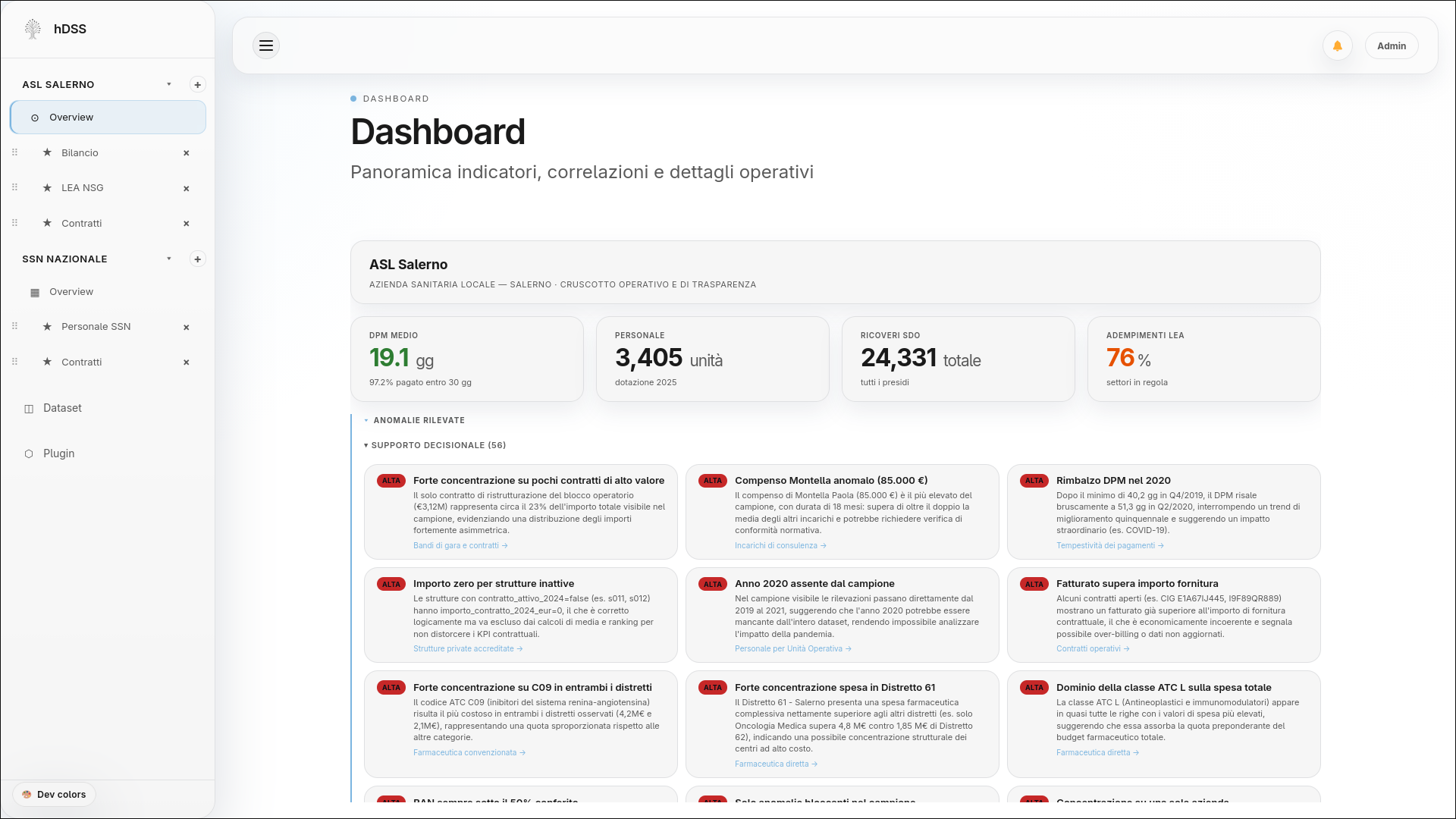Click star icon next to Personale SSN
The image size is (1456, 819).
(x=47, y=326)
